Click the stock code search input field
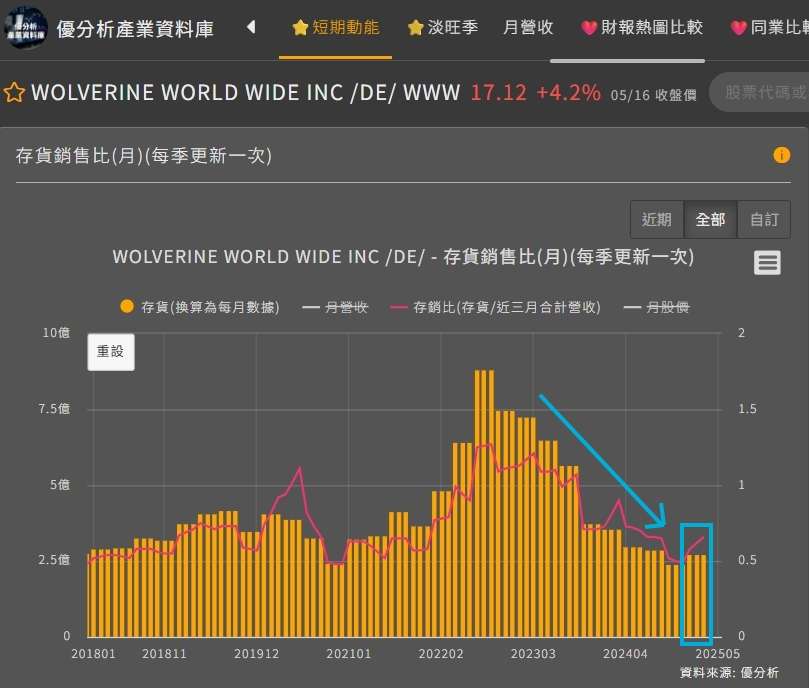The image size is (809, 688). click(759, 92)
